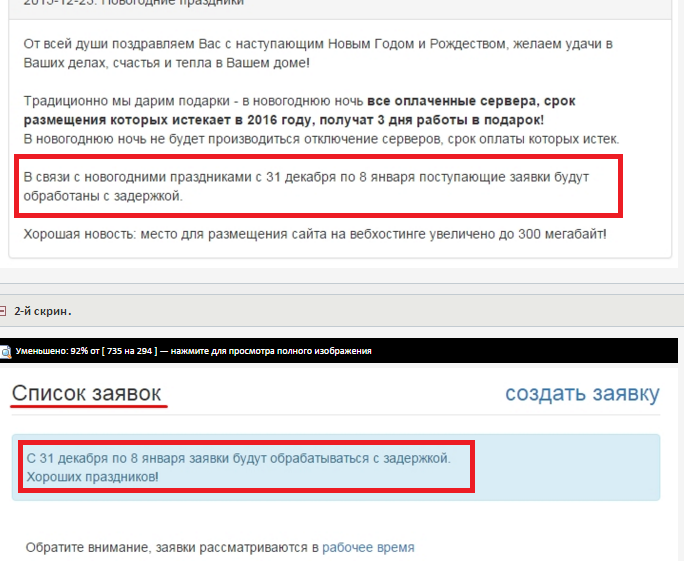
Task: Click bold text "все оплаченные сервера, срок"
Action: click(471, 101)
